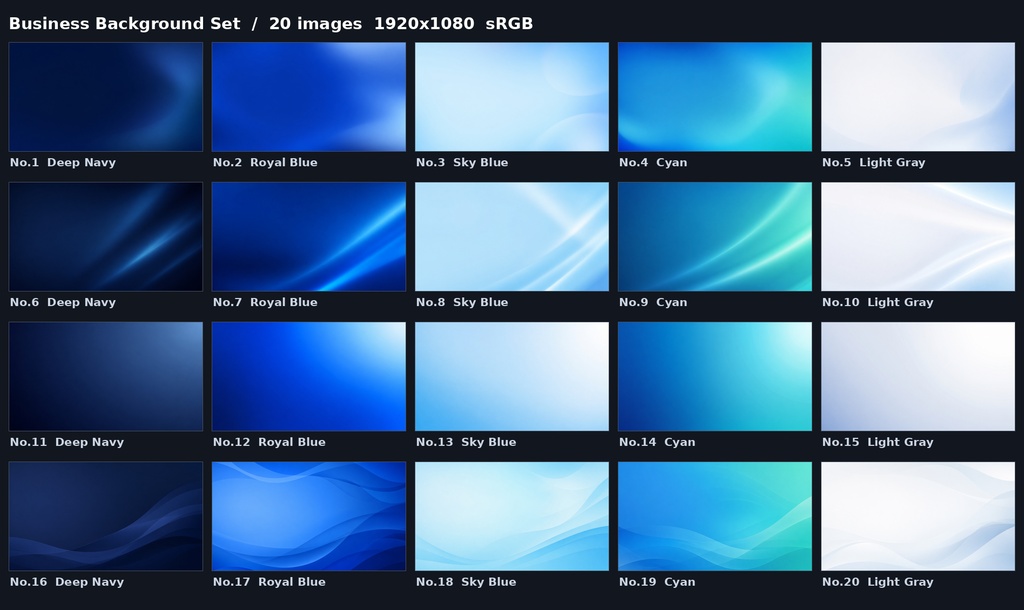Screen dimensions: 1024x610
Task: Click the "No.18 Sky Blue" caption
Action: click(x=466, y=582)
